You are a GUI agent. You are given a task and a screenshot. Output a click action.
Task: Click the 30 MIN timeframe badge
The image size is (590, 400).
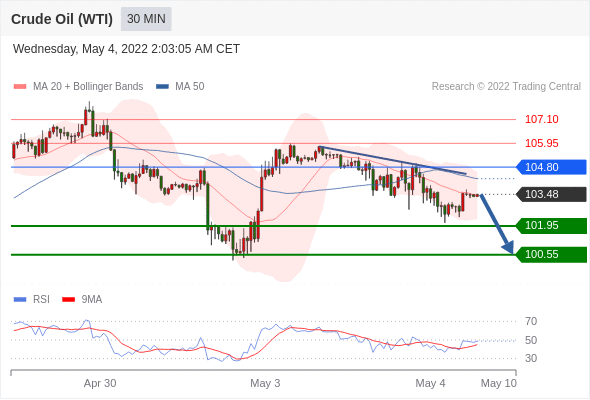tap(146, 19)
